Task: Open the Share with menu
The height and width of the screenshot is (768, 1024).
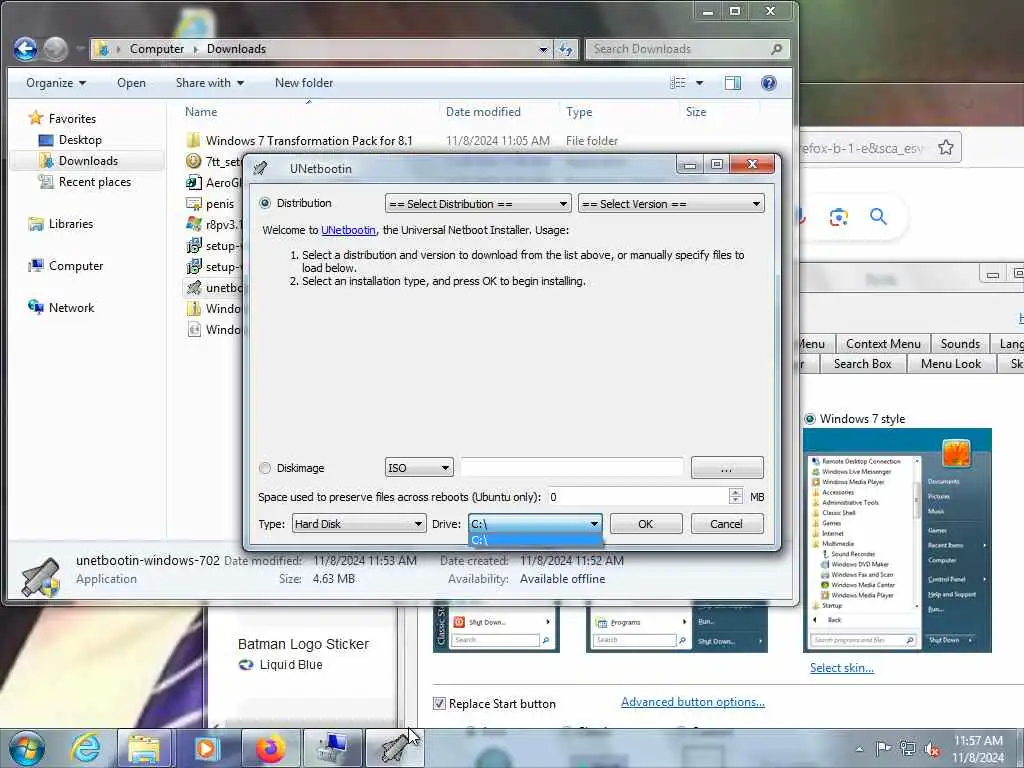Action: [210, 83]
